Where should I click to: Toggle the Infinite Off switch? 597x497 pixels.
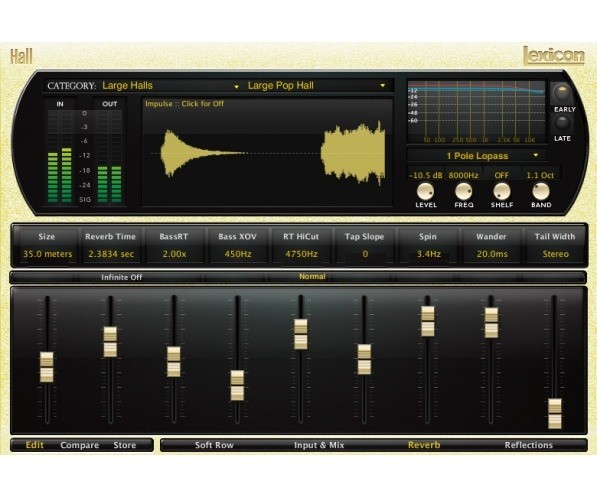click(121, 277)
